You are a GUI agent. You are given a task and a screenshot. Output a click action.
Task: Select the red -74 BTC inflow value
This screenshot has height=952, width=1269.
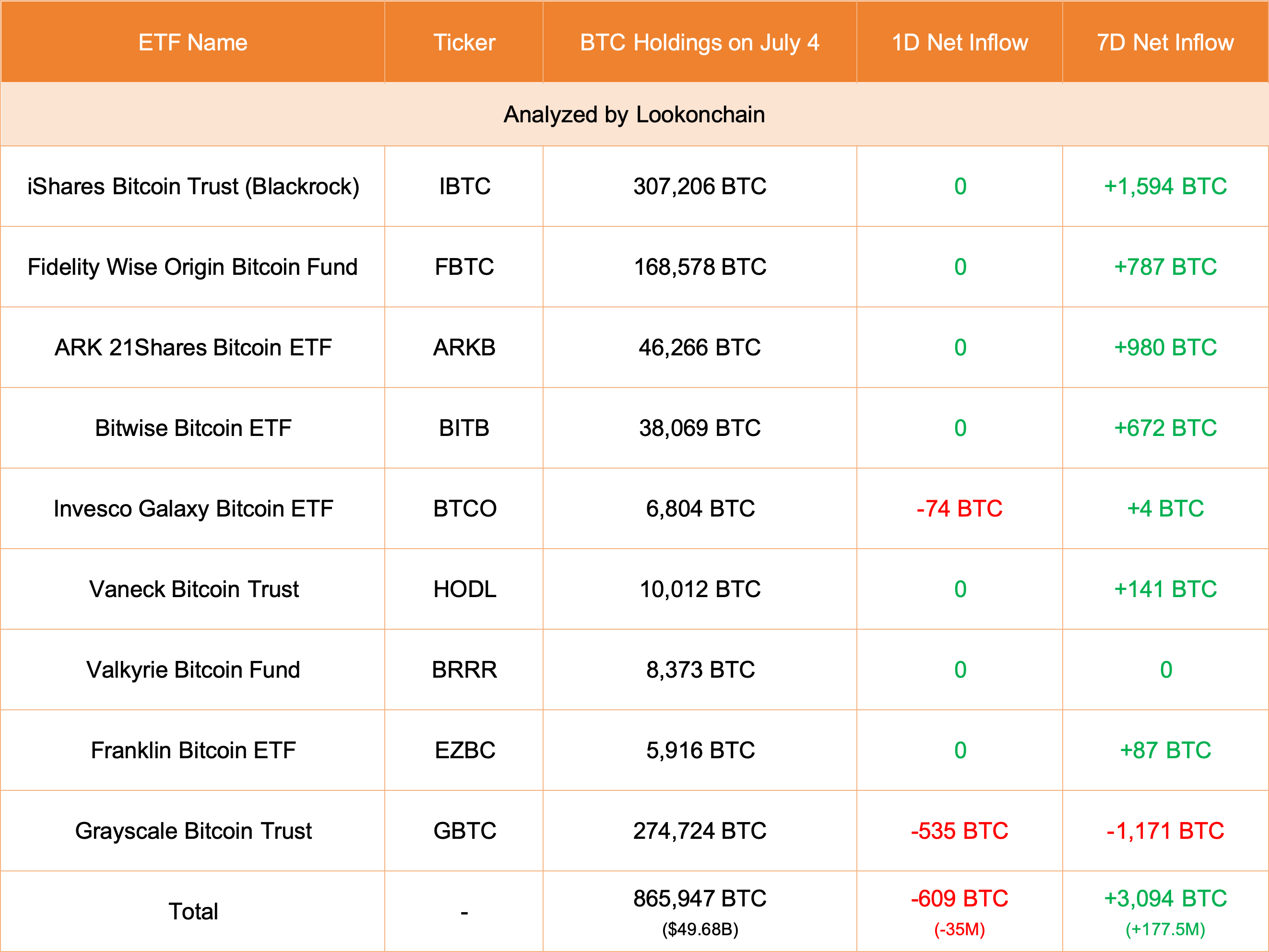960,509
